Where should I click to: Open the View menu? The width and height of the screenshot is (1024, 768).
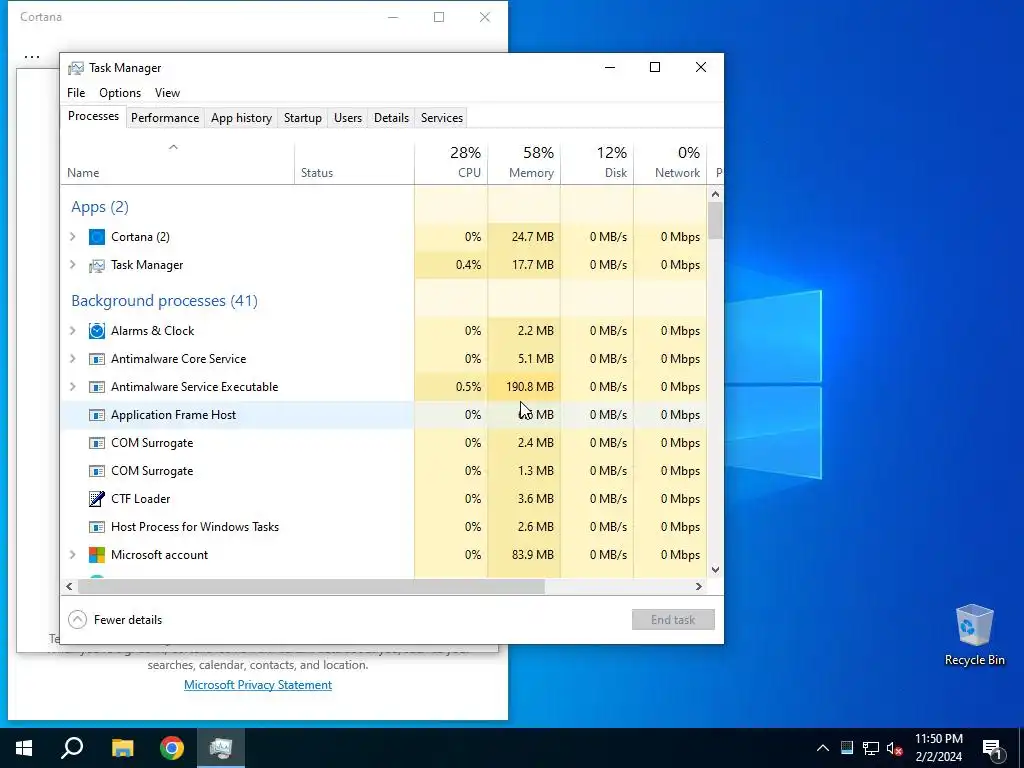(167, 93)
